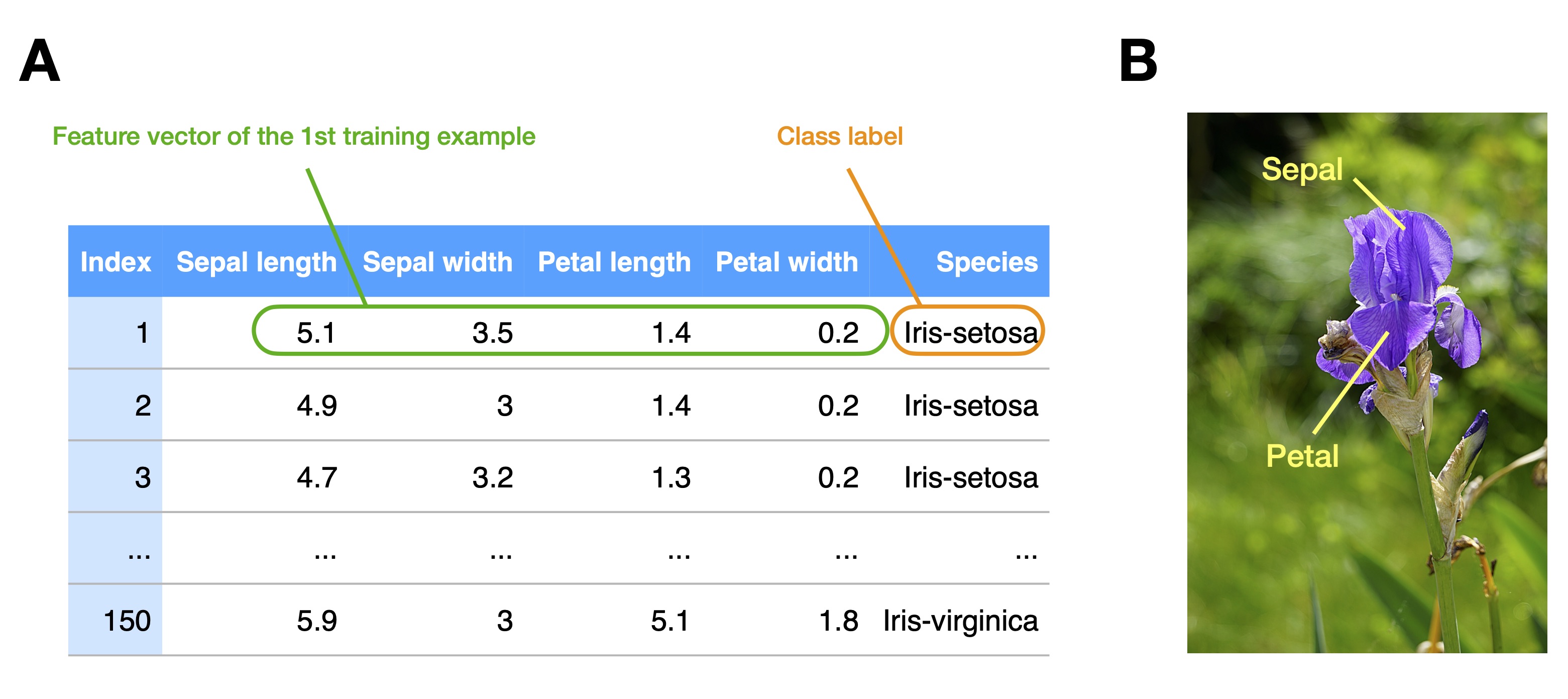The height and width of the screenshot is (699, 1568).
Task: Click the 1.3 petal length value
Action: (671, 477)
